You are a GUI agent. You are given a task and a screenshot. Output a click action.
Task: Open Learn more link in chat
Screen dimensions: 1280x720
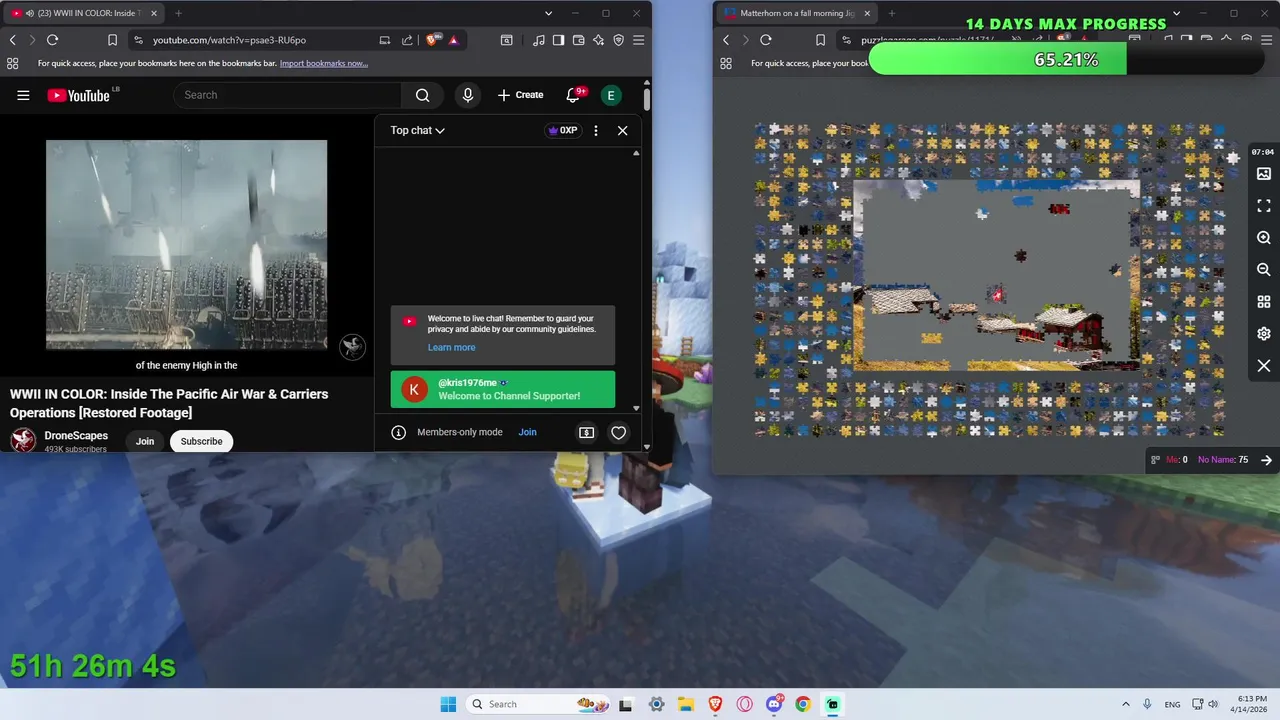point(451,347)
